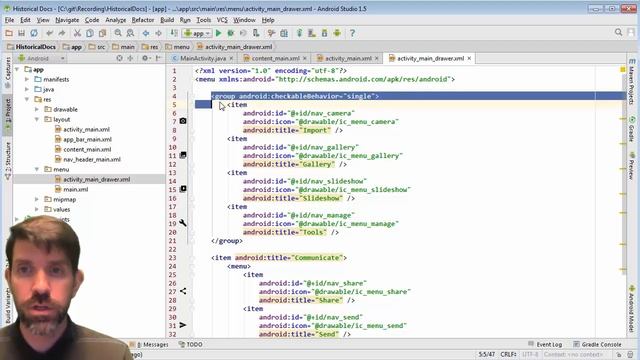
Task: Click the Find magnifier icon
Action: (118, 33)
